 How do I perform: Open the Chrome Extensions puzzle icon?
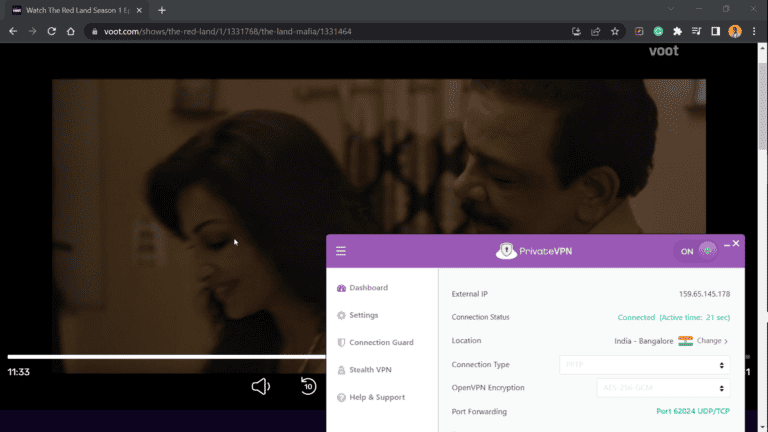[x=677, y=31]
